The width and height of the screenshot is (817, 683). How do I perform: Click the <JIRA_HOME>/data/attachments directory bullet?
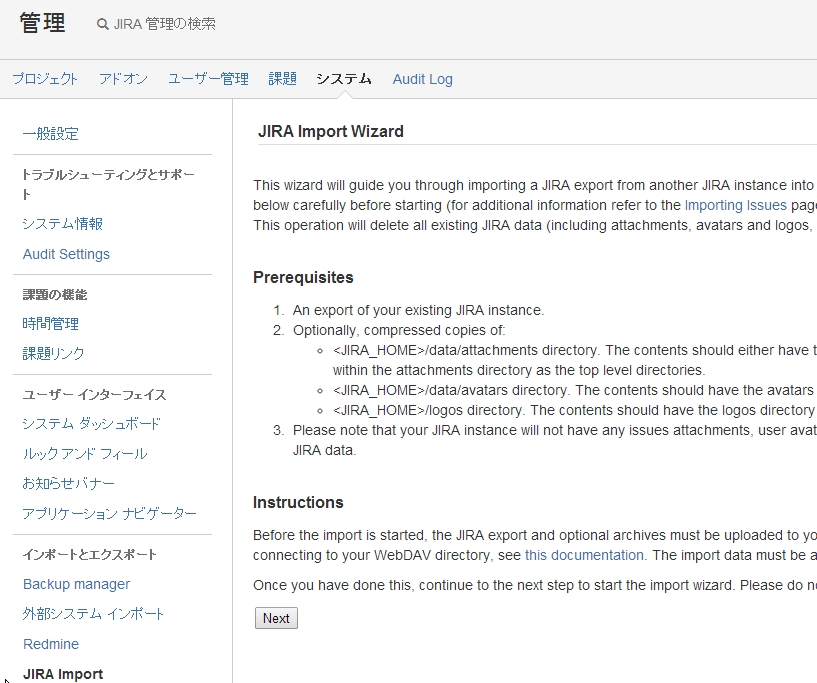(x=575, y=360)
